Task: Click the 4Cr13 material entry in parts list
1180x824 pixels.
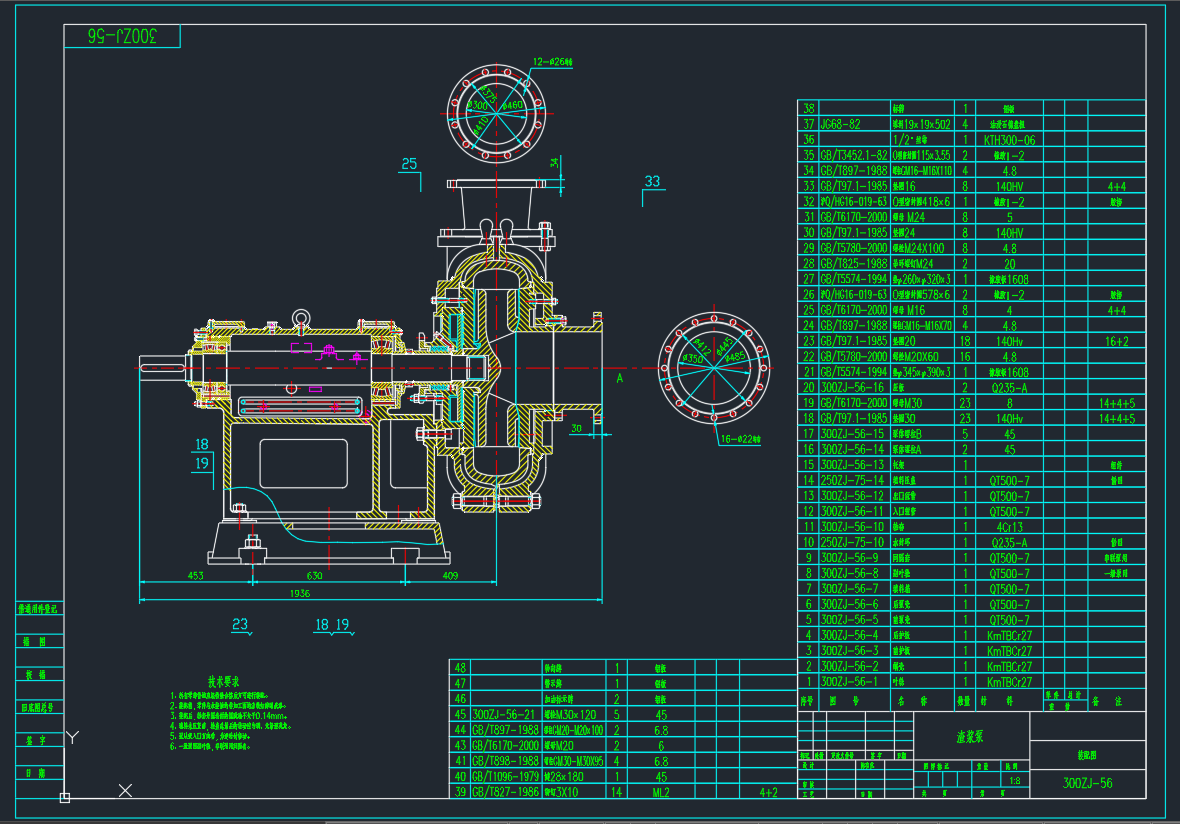Action: point(1008,527)
